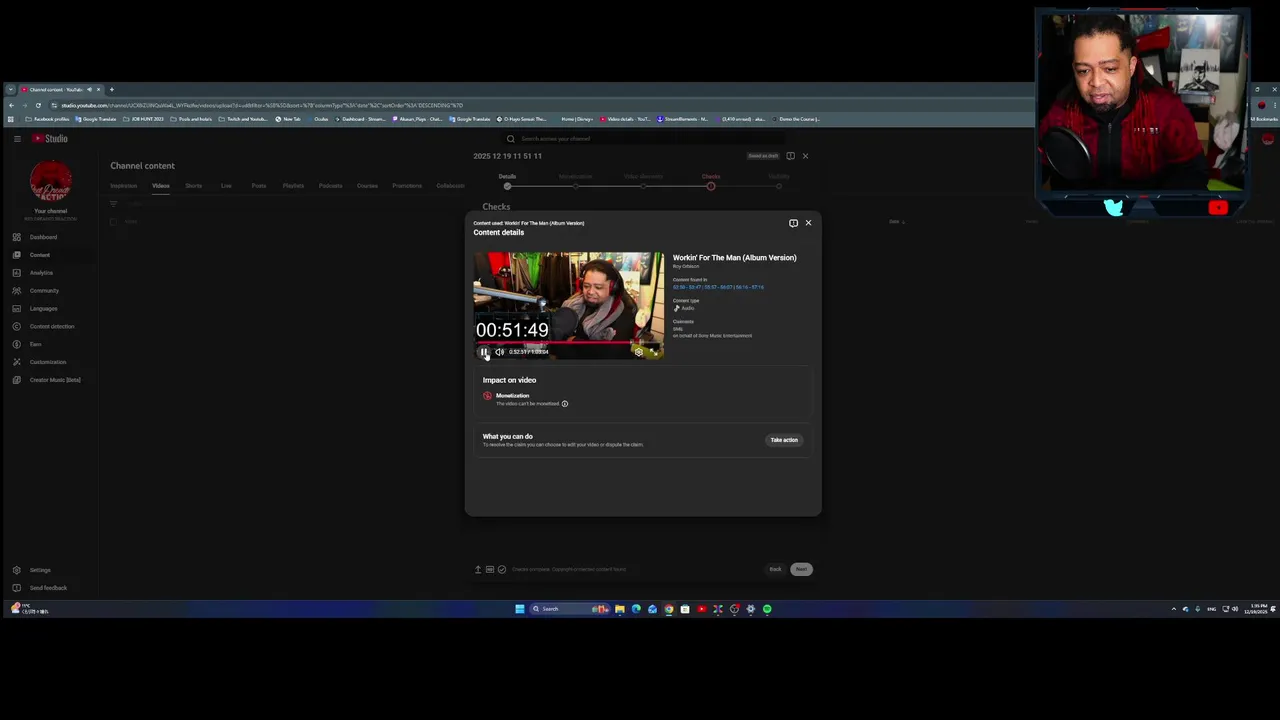
Task: Click the filter icon above the video list
Action: 113,204
